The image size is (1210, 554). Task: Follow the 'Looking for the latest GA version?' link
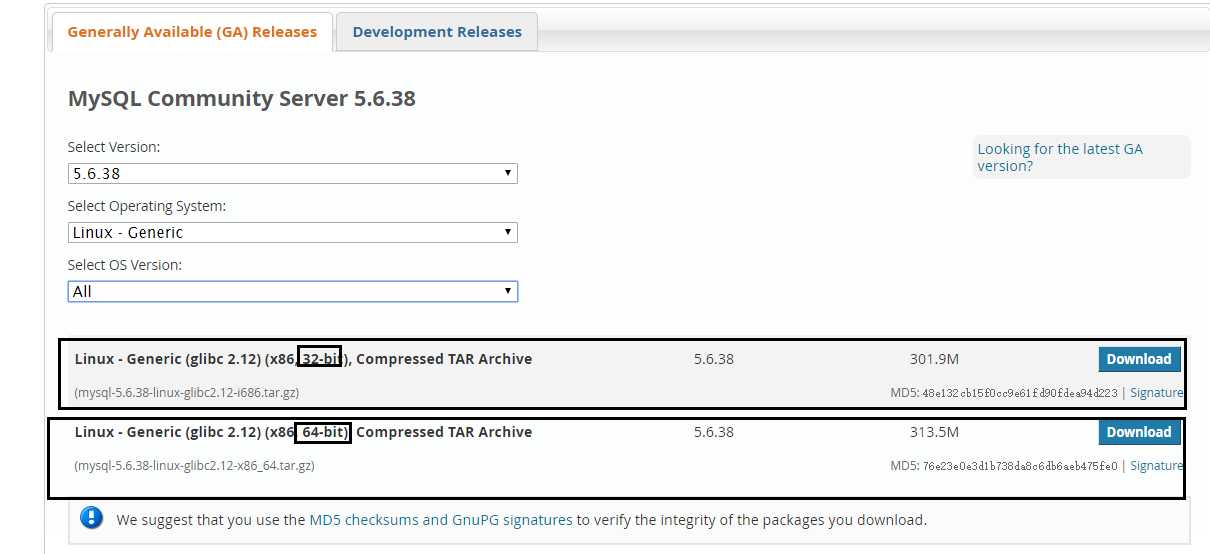click(1060, 157)
